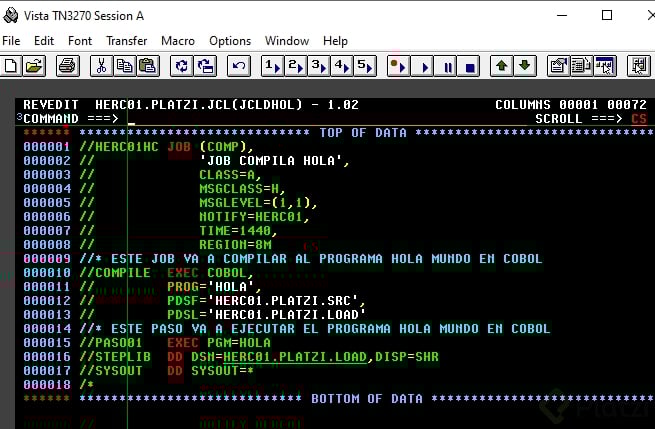This screenshot has height=429, width=655.
Task: Open a session file with folder icon
Action: 34,66
